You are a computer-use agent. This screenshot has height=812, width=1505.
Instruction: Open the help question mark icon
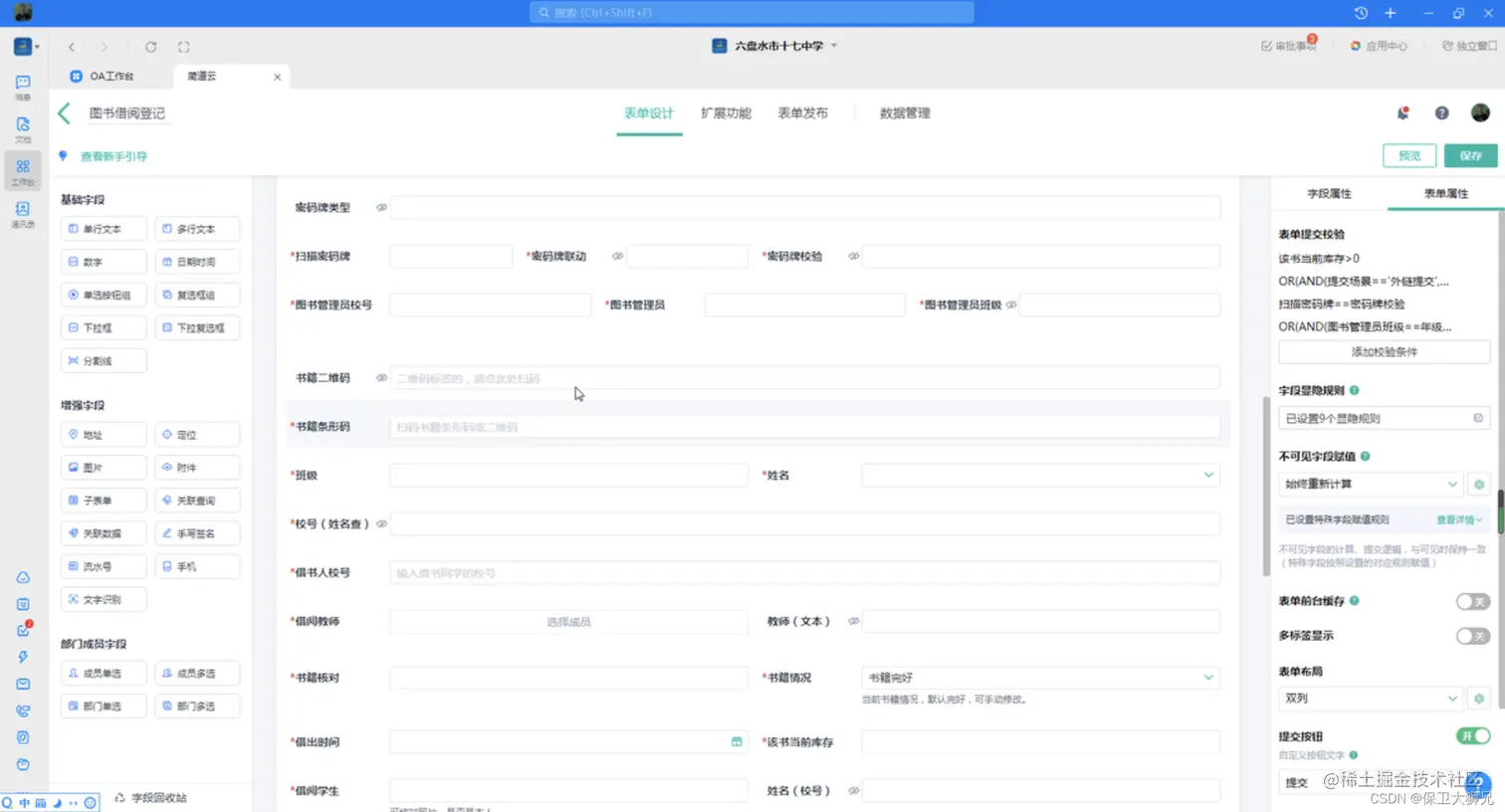(1441, 113)
